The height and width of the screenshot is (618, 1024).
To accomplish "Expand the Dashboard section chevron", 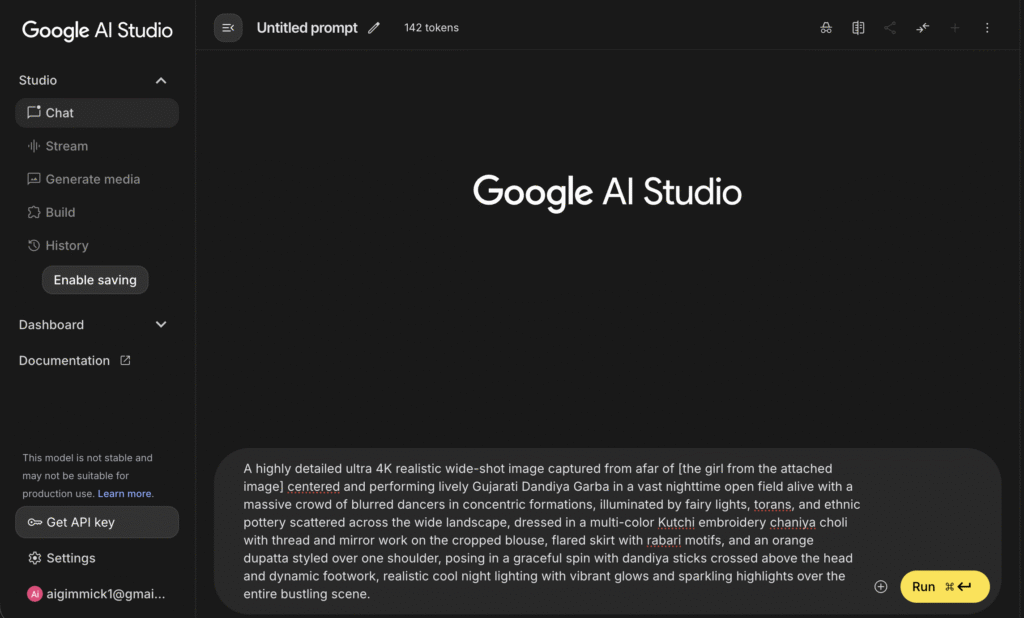I will pyautogui.click(x=161, y=325).
